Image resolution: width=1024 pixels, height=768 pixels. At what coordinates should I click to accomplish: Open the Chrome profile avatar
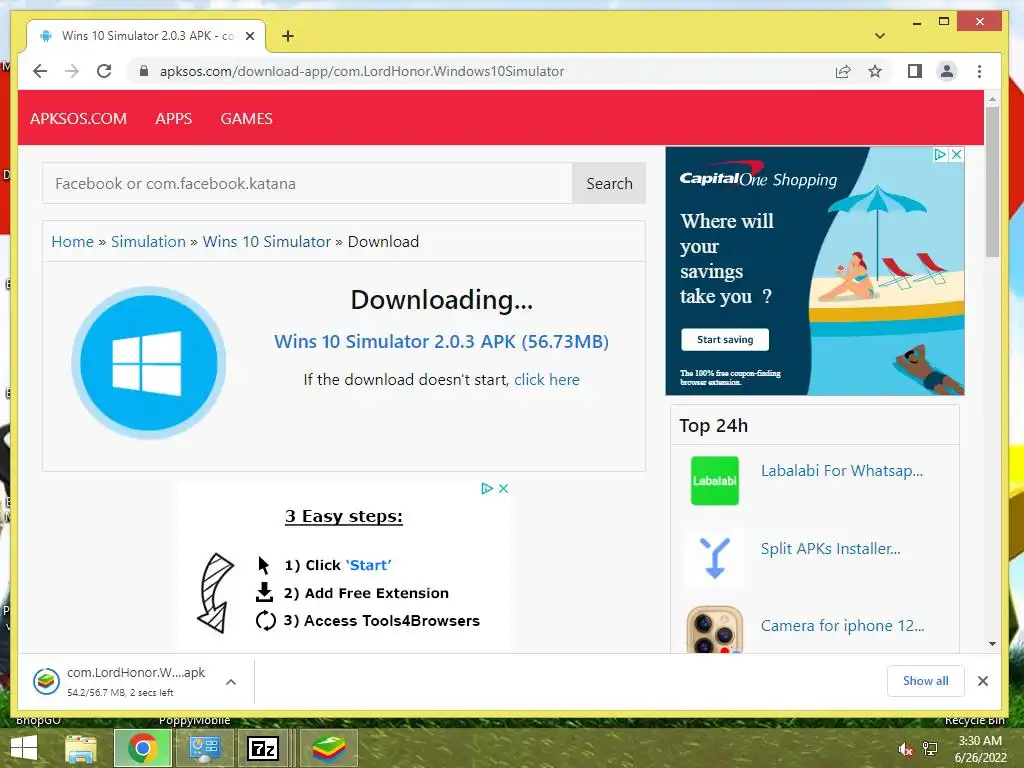[947, 71]
